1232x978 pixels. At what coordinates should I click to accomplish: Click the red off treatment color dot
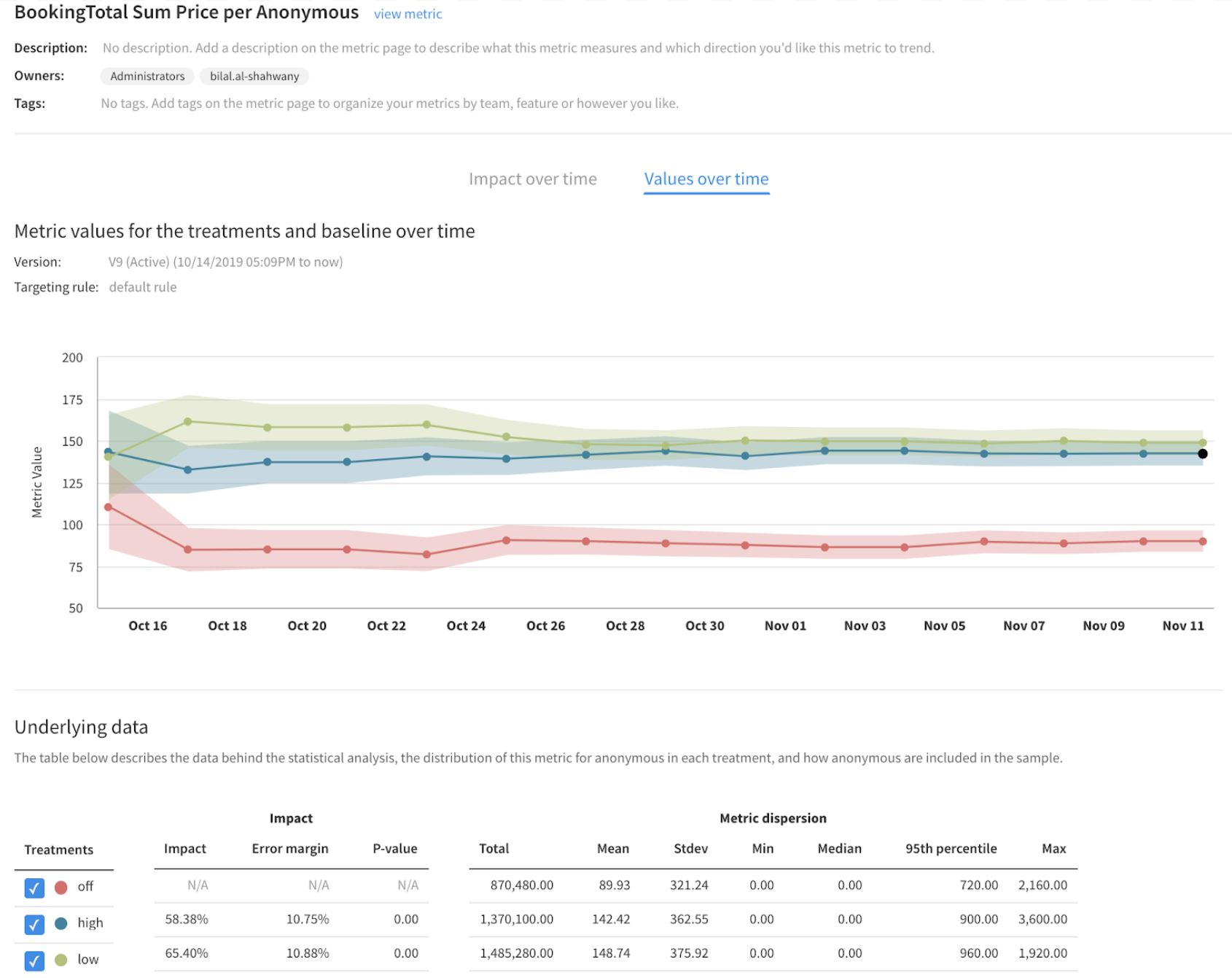(x=61, y=887)
